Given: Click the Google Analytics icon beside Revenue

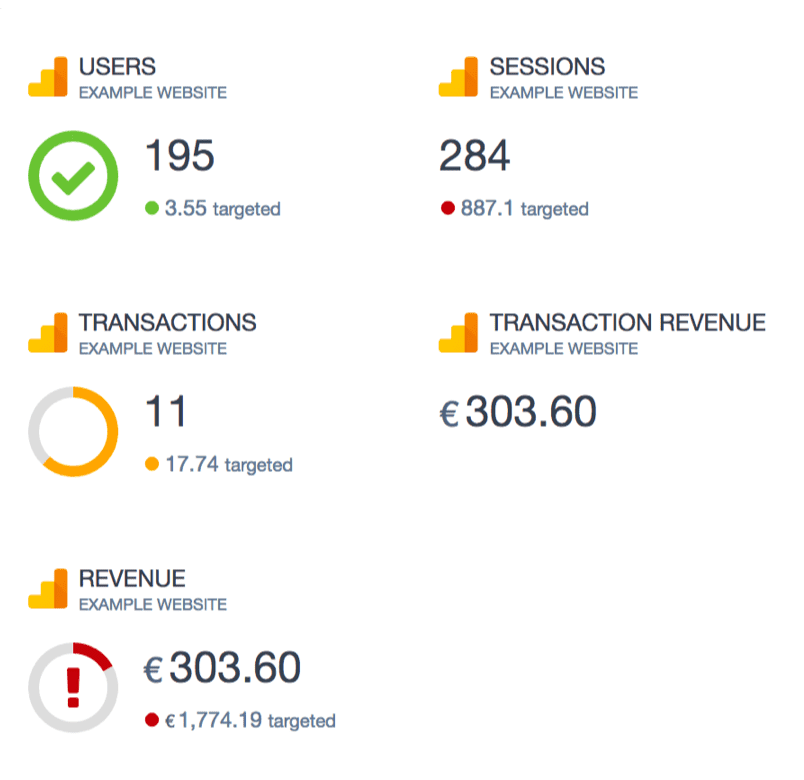Looking at the screenshot, I should click(x=48, y=589).
